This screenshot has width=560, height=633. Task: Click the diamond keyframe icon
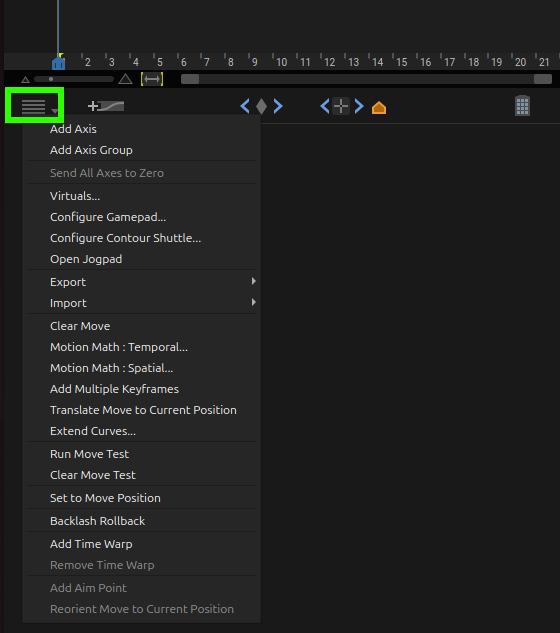262,106
